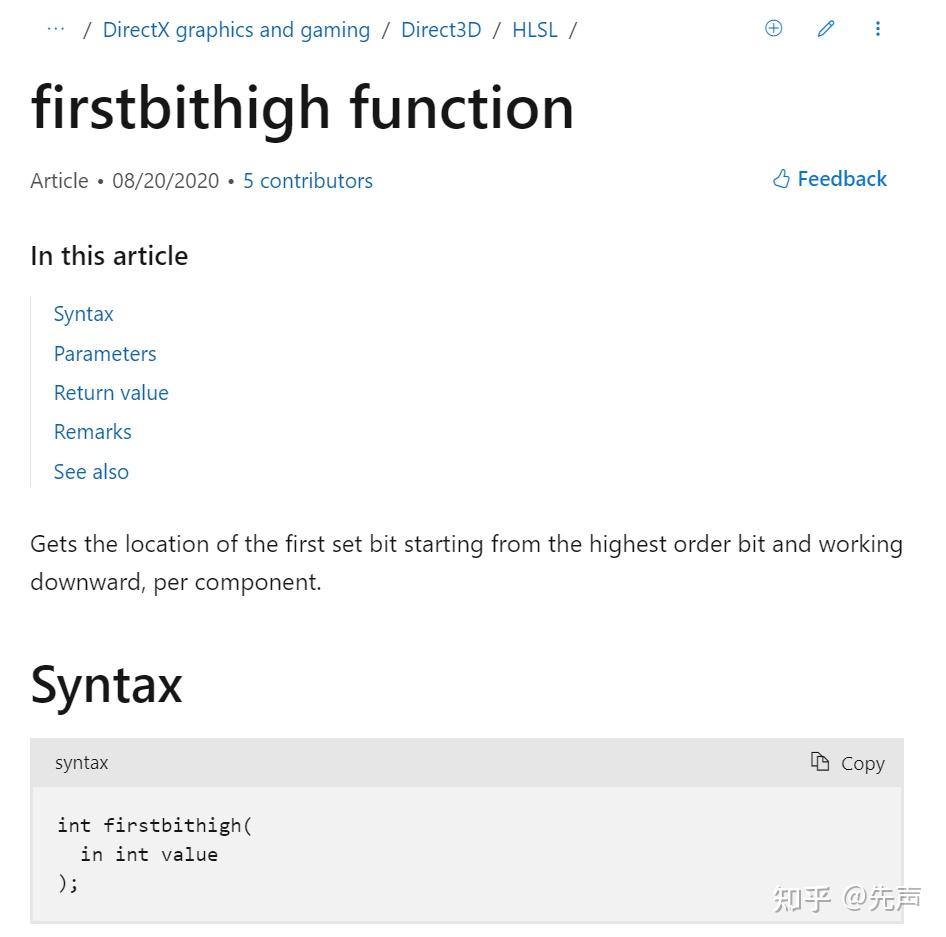The image size is (946, 937).
Task: Open the more actions vertical dots menu
Action: [877, 29]
